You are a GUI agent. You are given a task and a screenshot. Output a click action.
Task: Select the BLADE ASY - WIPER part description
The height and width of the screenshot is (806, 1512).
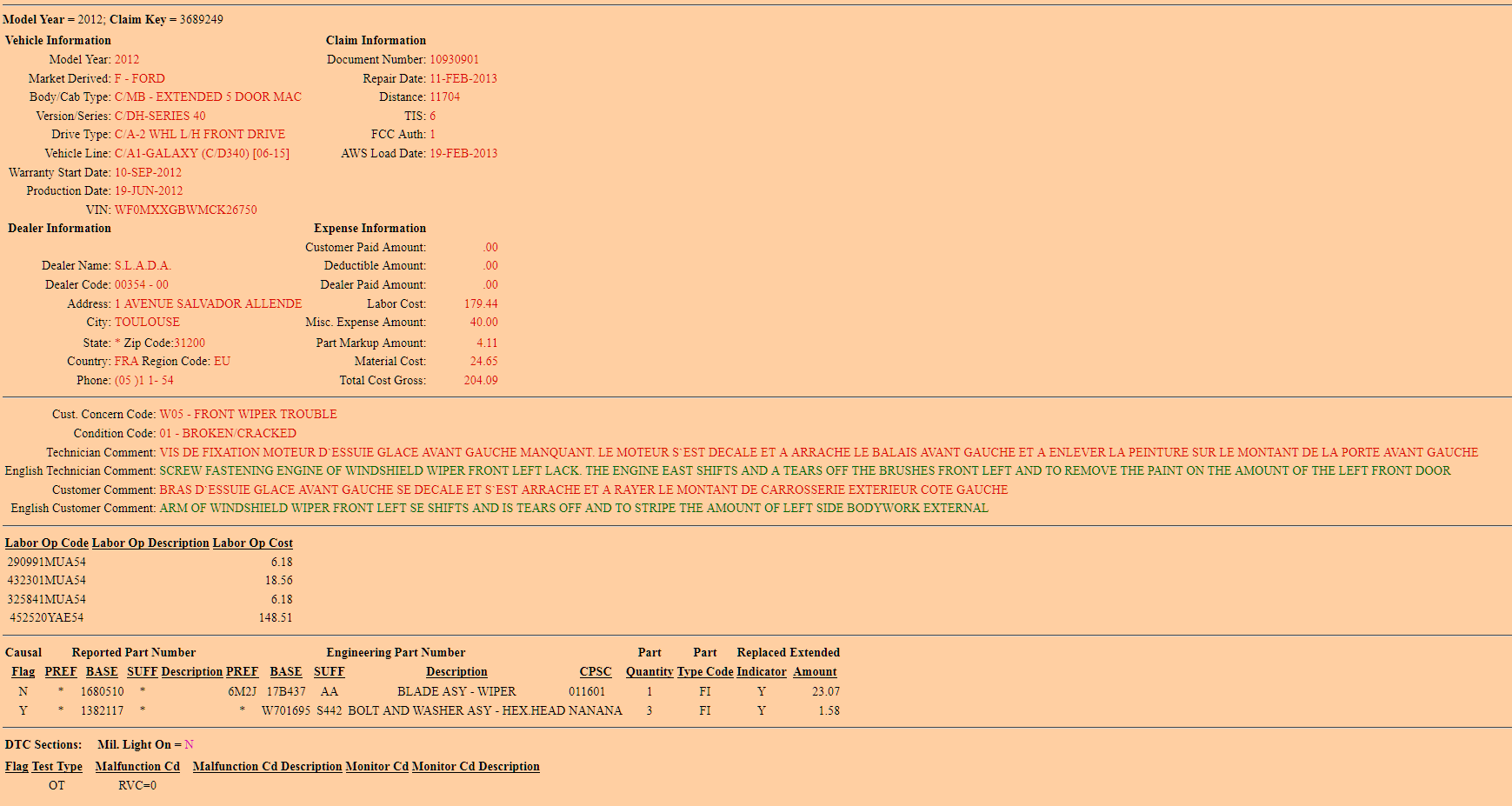tap(456, 691)
